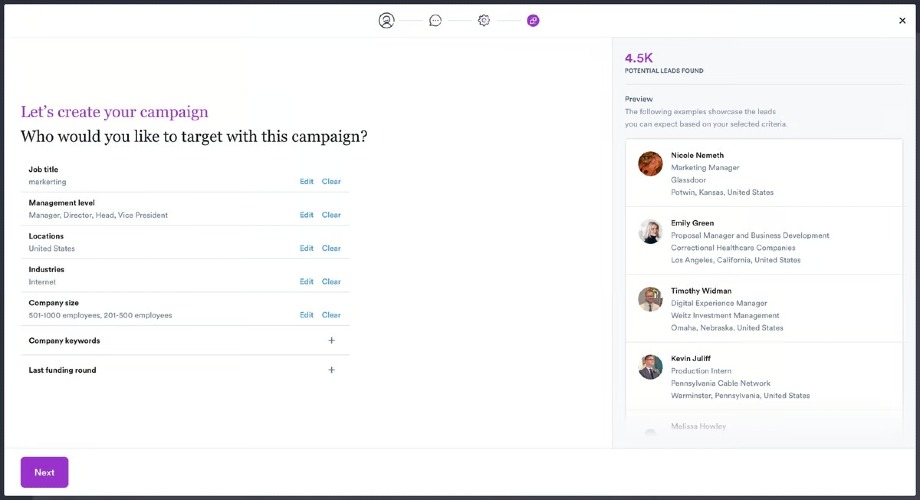Select the Kevin Juliff lead name

[691, 358]
